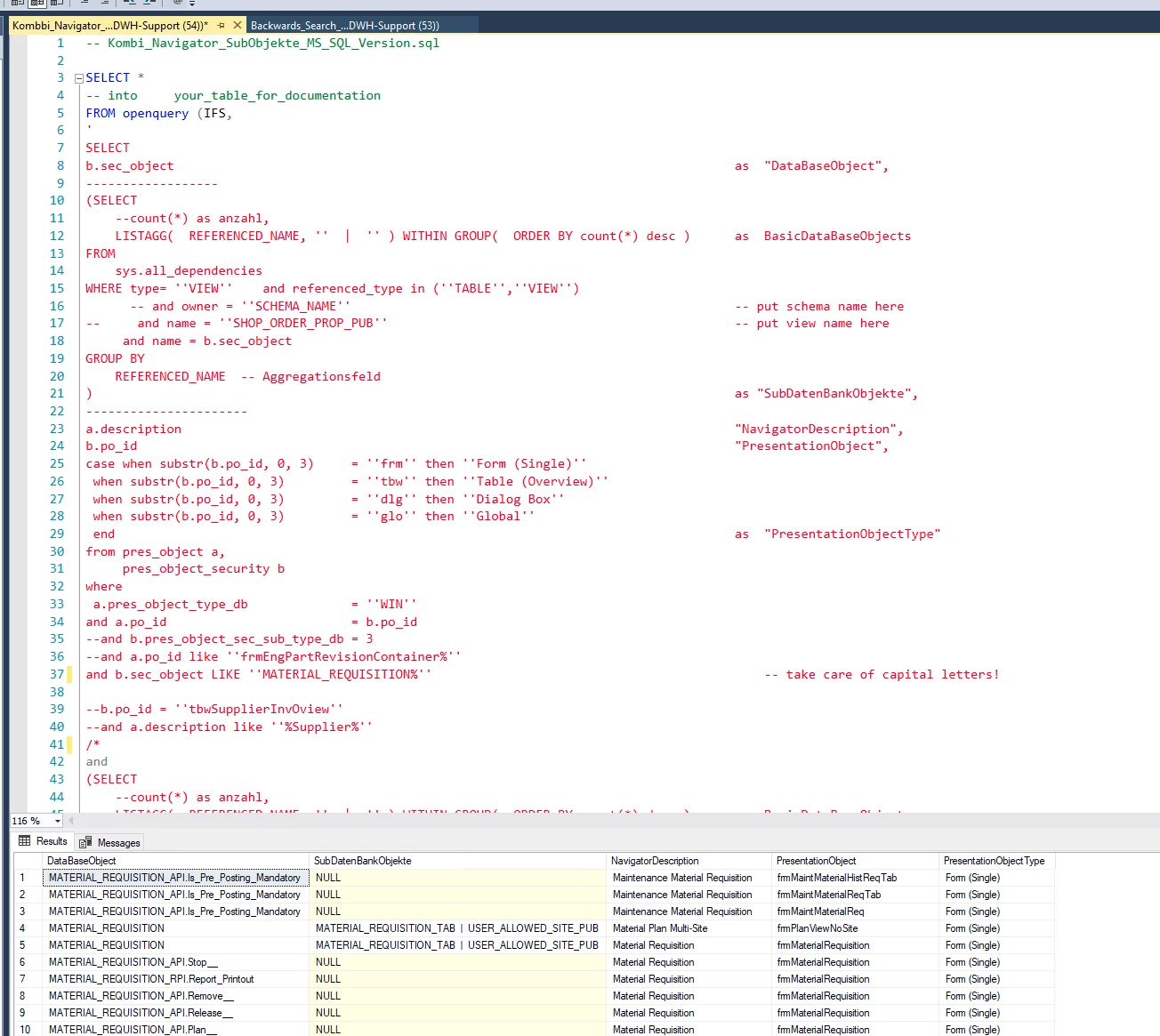Click cell MATERIAL_REQUISITION_API.Remove__
The height and width of the screenshot is (1036, 1160).
[176, 996]
